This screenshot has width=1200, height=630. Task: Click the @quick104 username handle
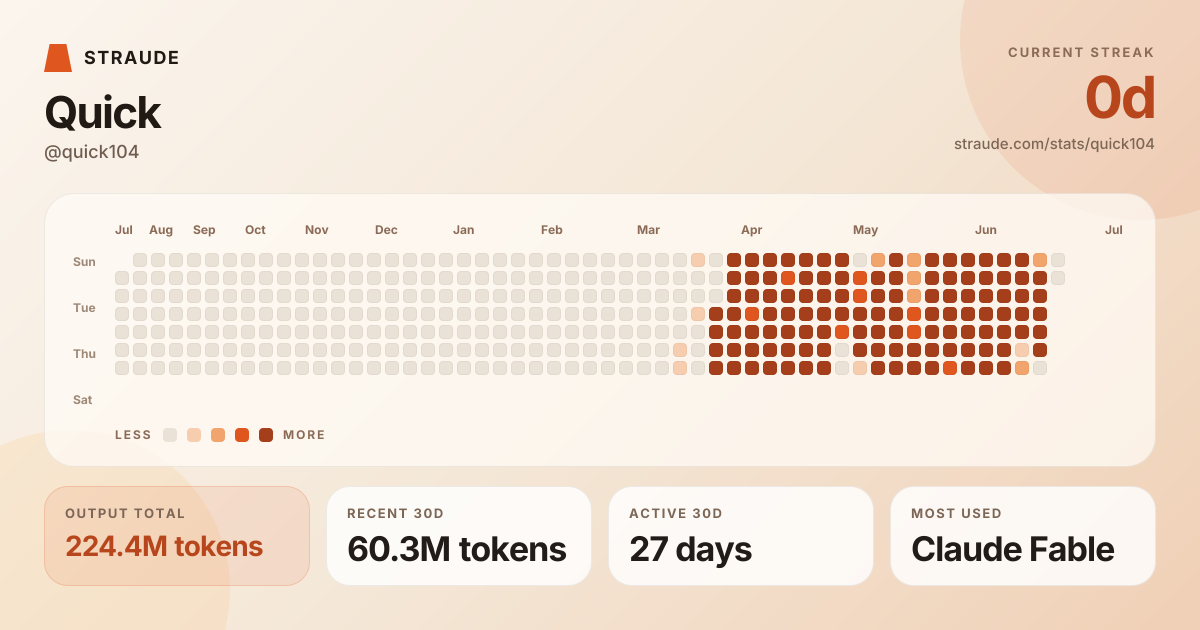point(92,152)
